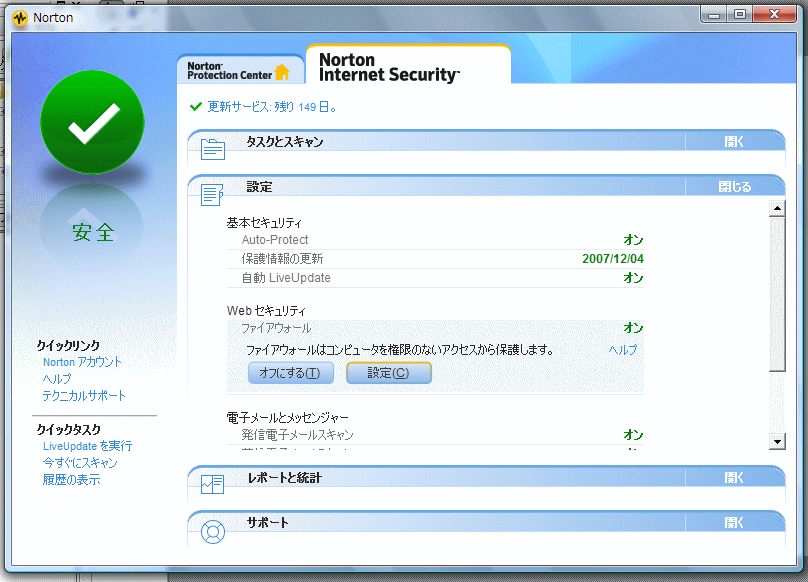Close the Norton window
The height and width of the screenshot is (582, 808).
click(775, 15)
